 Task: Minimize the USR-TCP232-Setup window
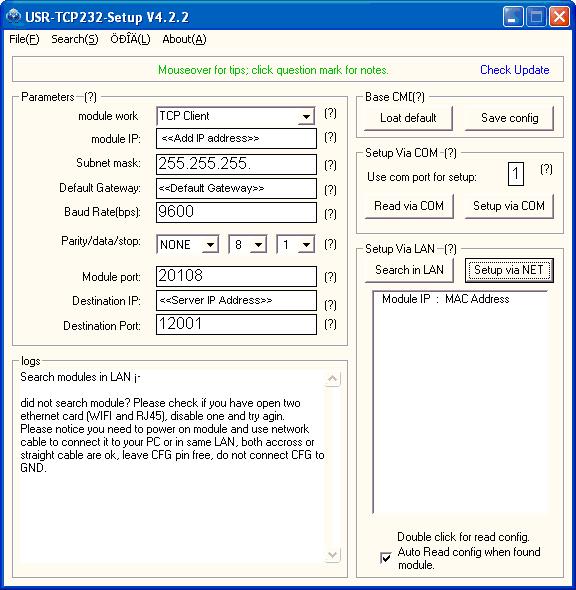click(513, 17)
